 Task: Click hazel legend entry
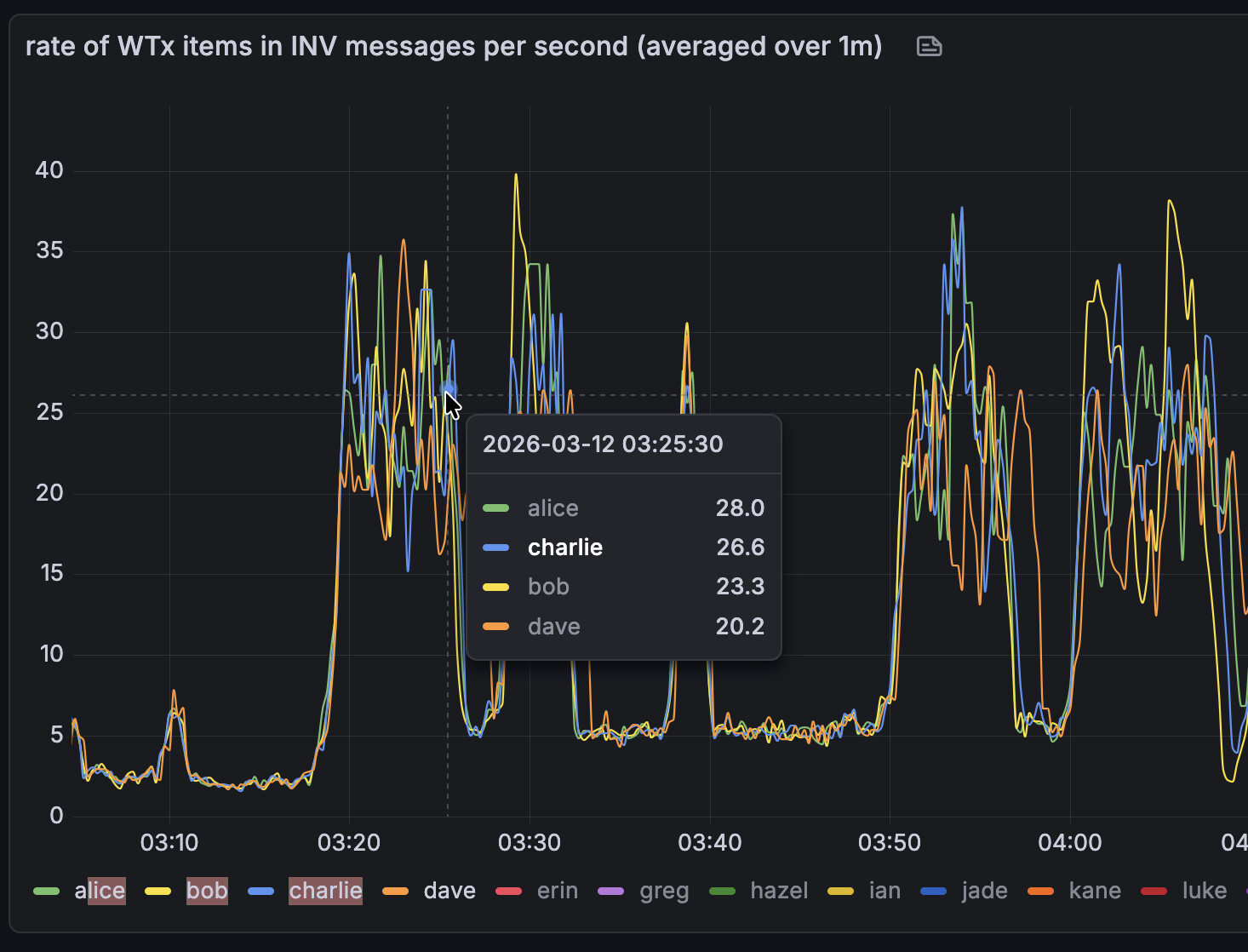(x=778, y=891)
